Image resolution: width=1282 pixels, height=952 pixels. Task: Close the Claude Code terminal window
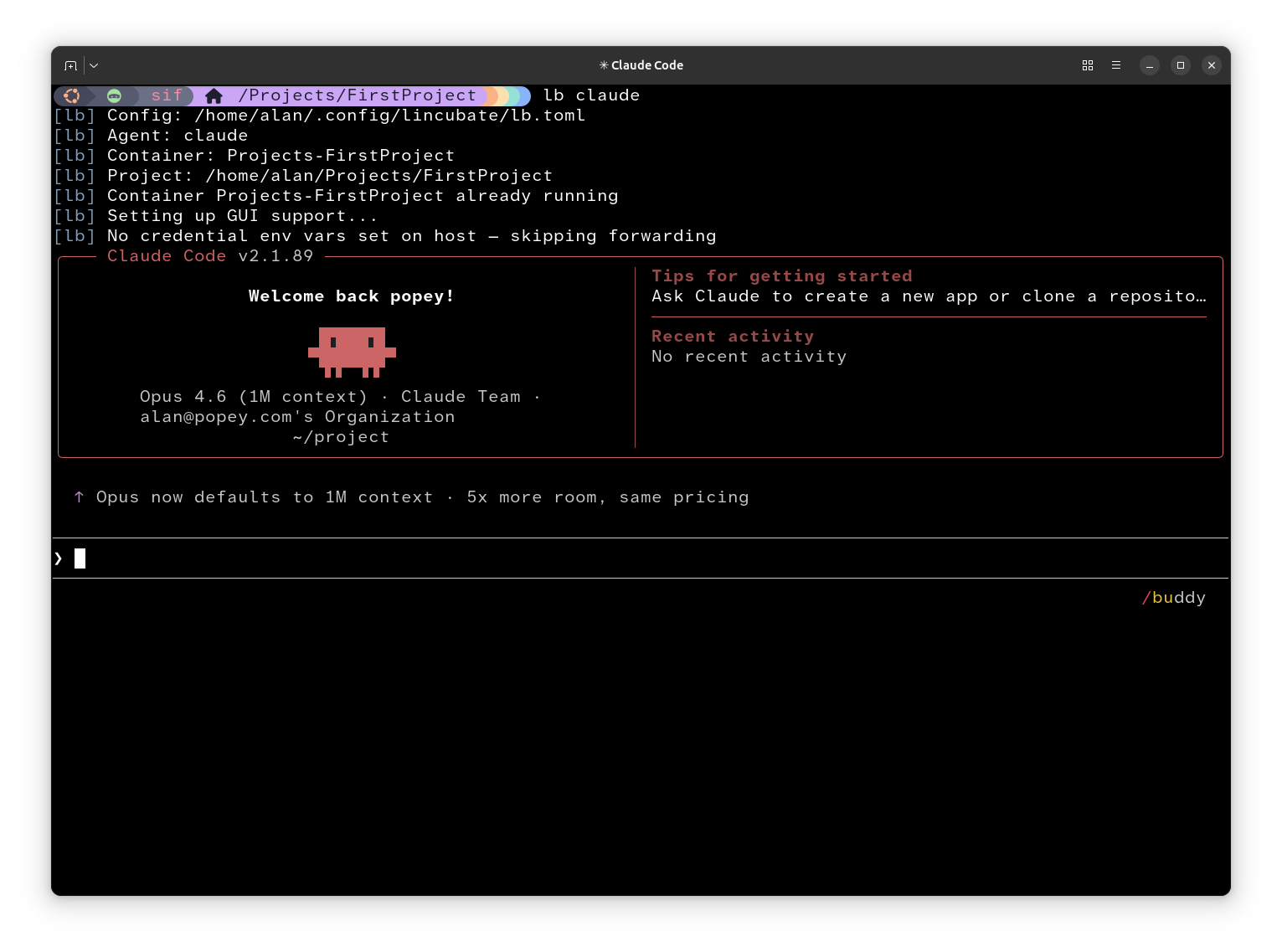[x=1212, y=65]
